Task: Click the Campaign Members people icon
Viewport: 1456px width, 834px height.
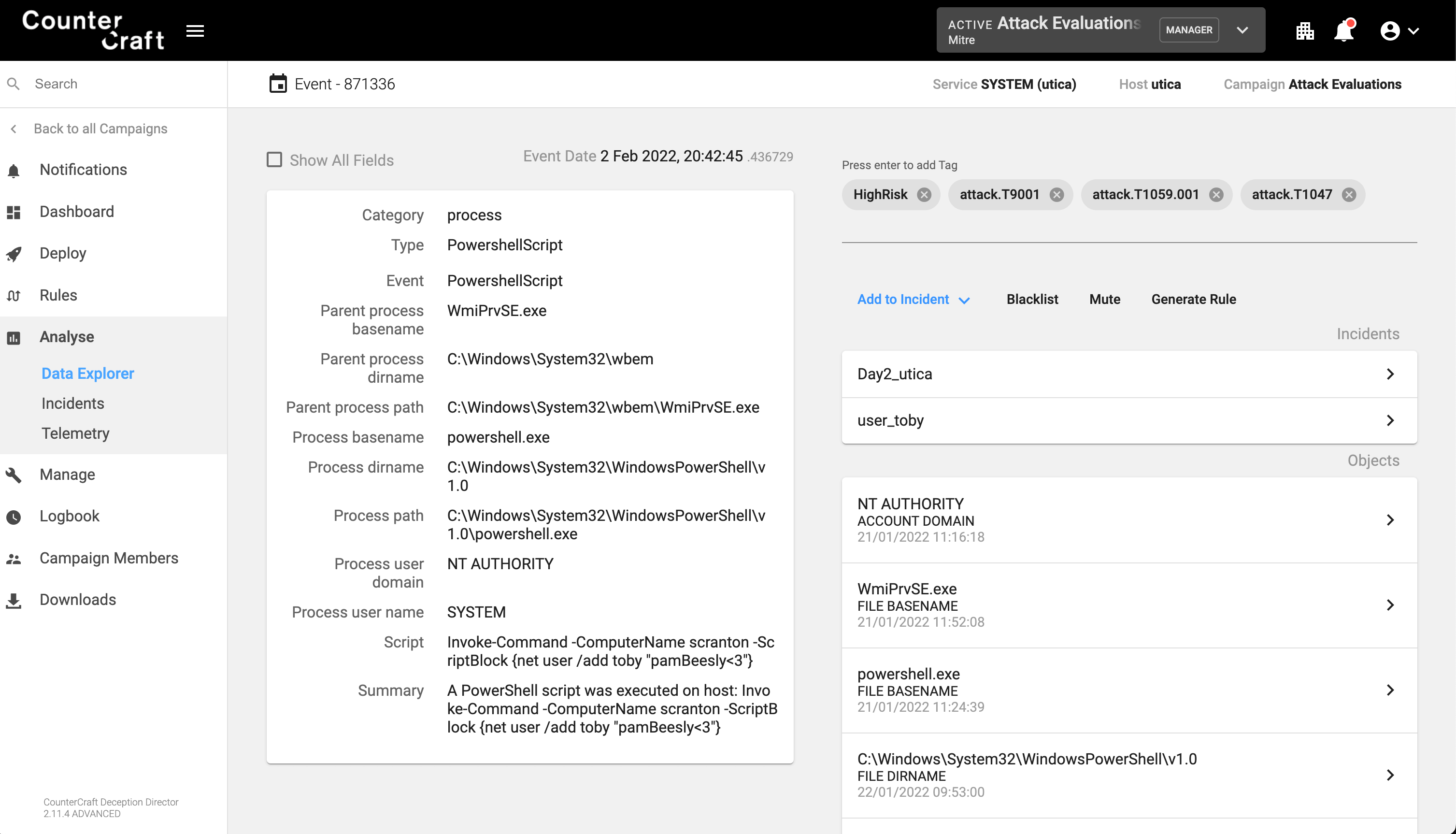Action: (14, 559)
